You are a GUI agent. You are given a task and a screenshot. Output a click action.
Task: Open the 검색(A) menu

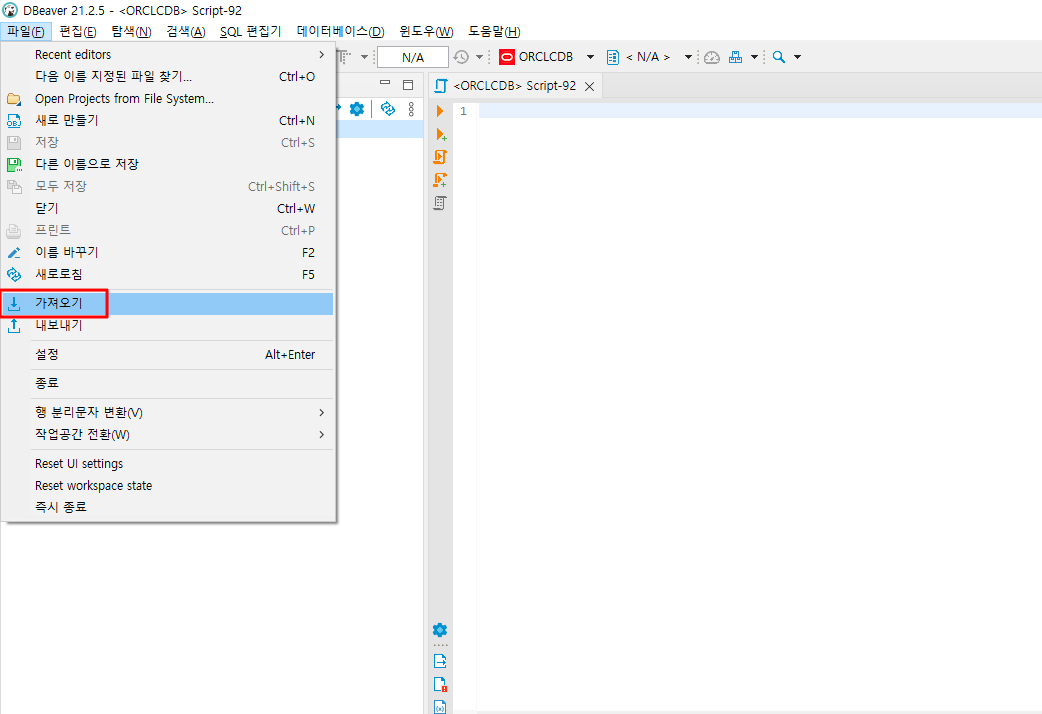tap(186, 31)
